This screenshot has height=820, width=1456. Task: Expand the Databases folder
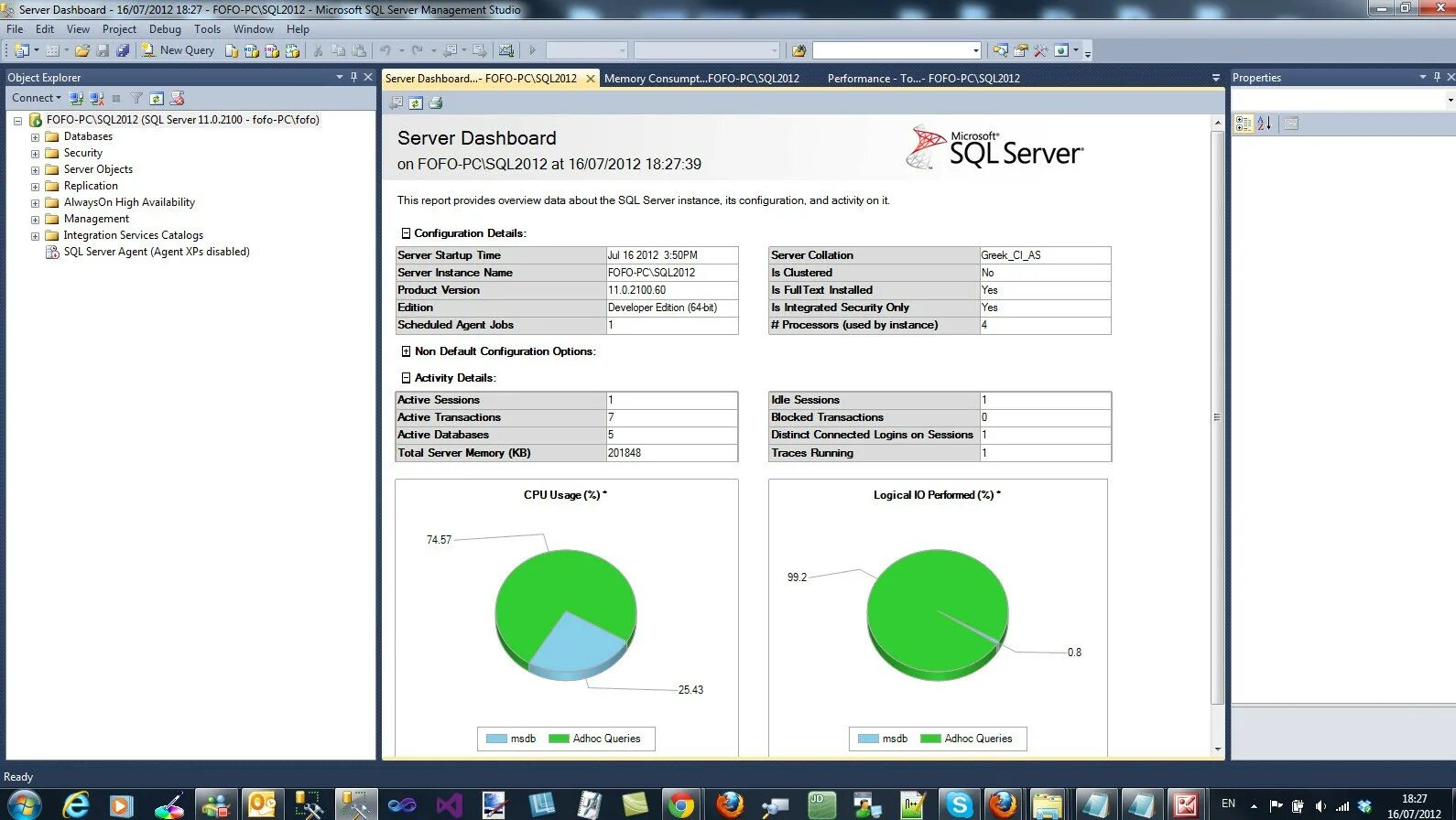[x=35, y=137]
